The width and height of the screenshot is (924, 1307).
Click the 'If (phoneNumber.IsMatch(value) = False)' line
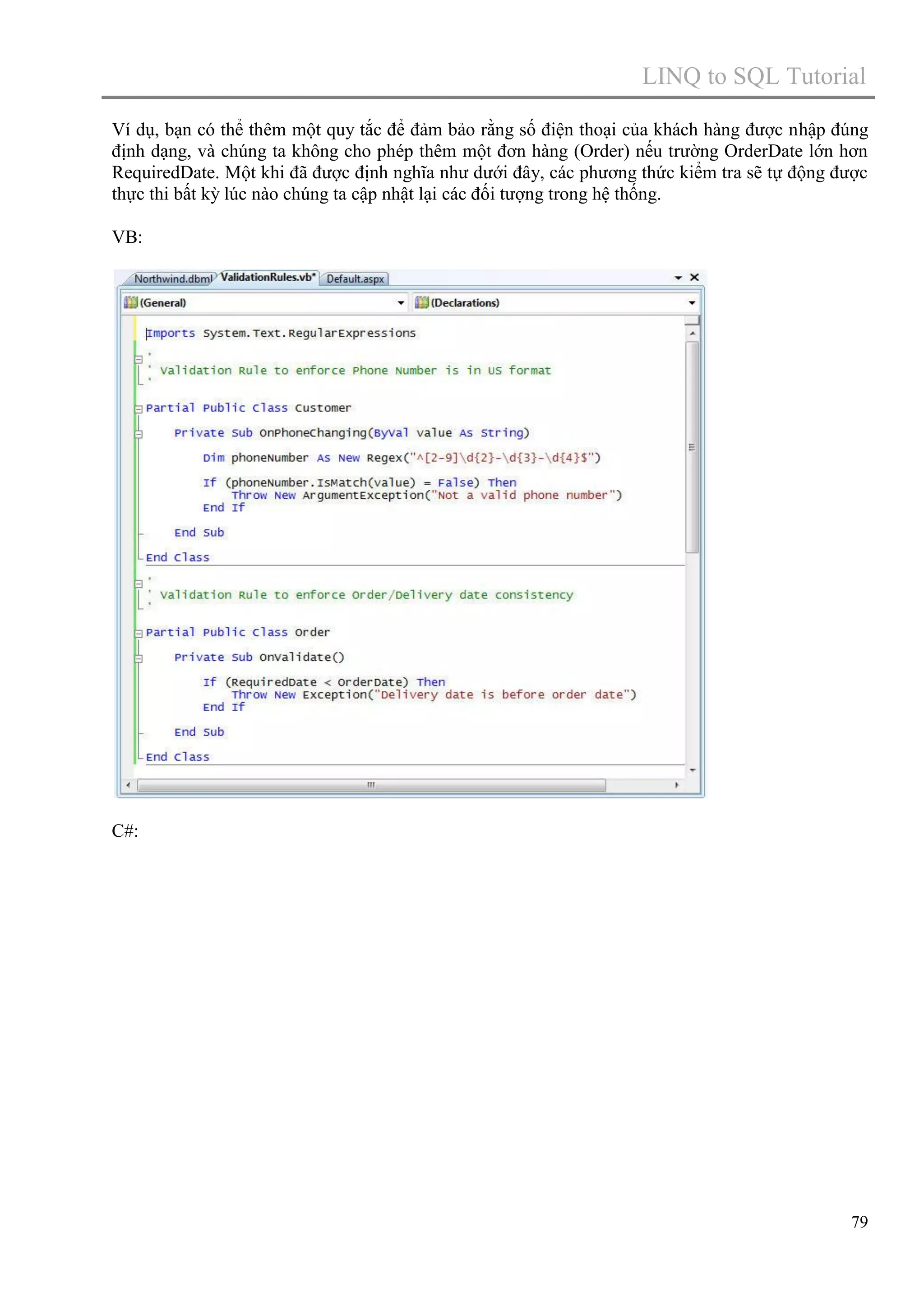[x=359, y=483]
